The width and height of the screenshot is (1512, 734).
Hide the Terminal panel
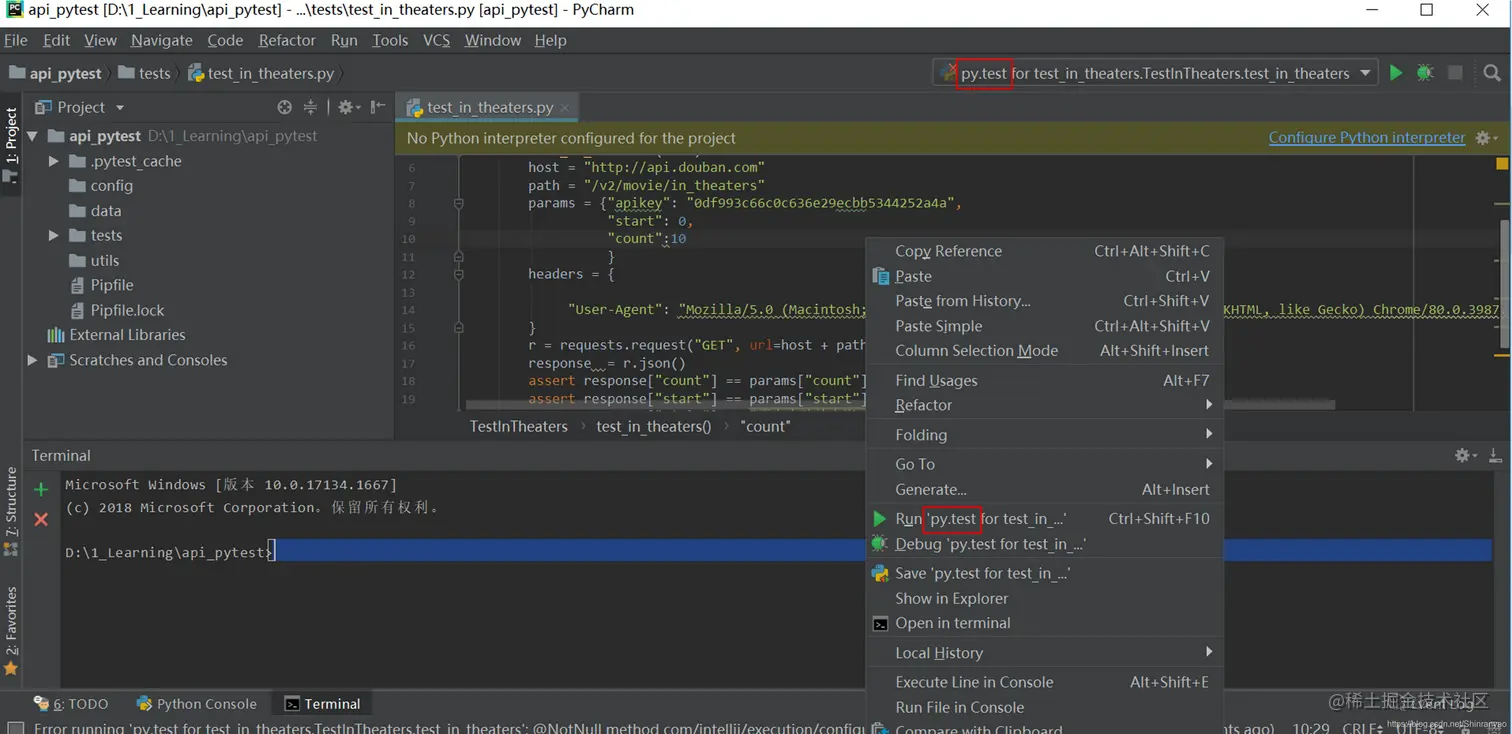[1495, 455]
